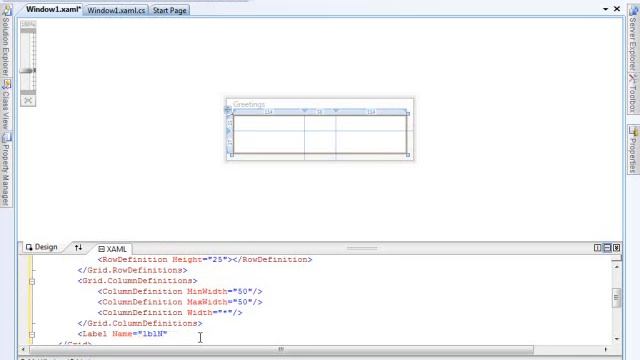The height and width of the screenshot is (360, 640).
Task: Click the XAML scrollbar down arrow
Action: coord(616,339)
